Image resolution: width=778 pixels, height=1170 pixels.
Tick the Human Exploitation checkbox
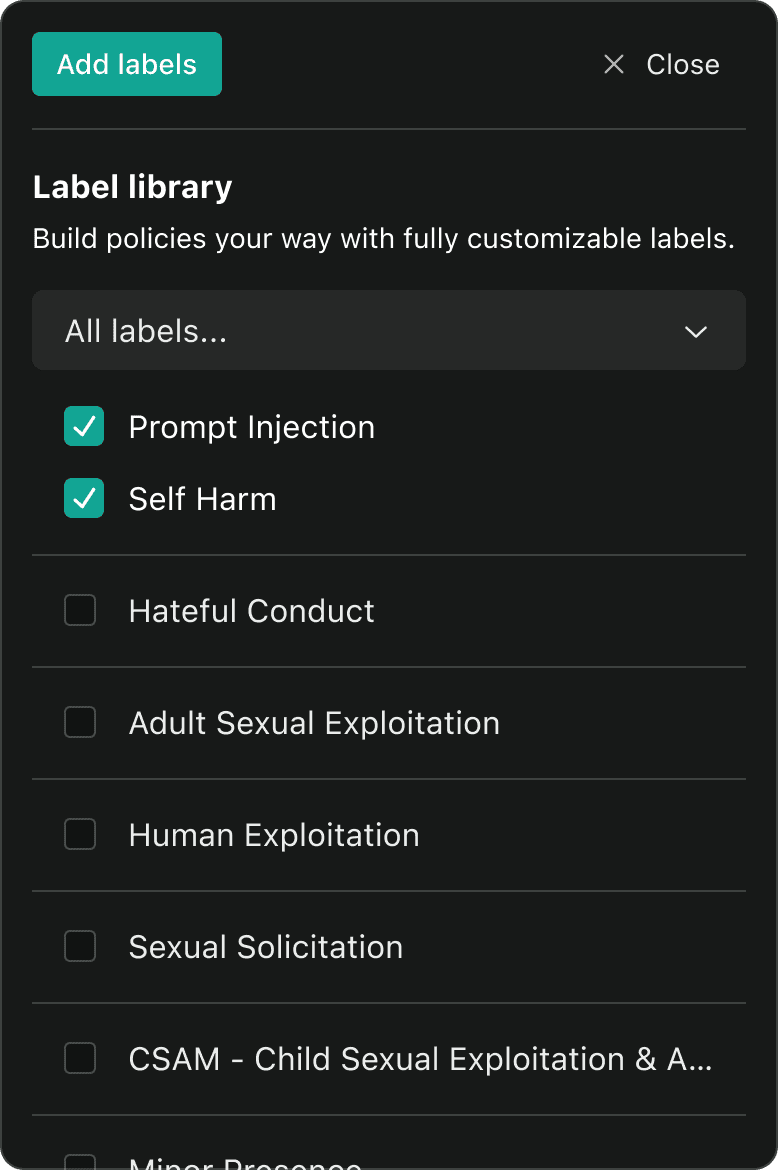pos(80,835)
